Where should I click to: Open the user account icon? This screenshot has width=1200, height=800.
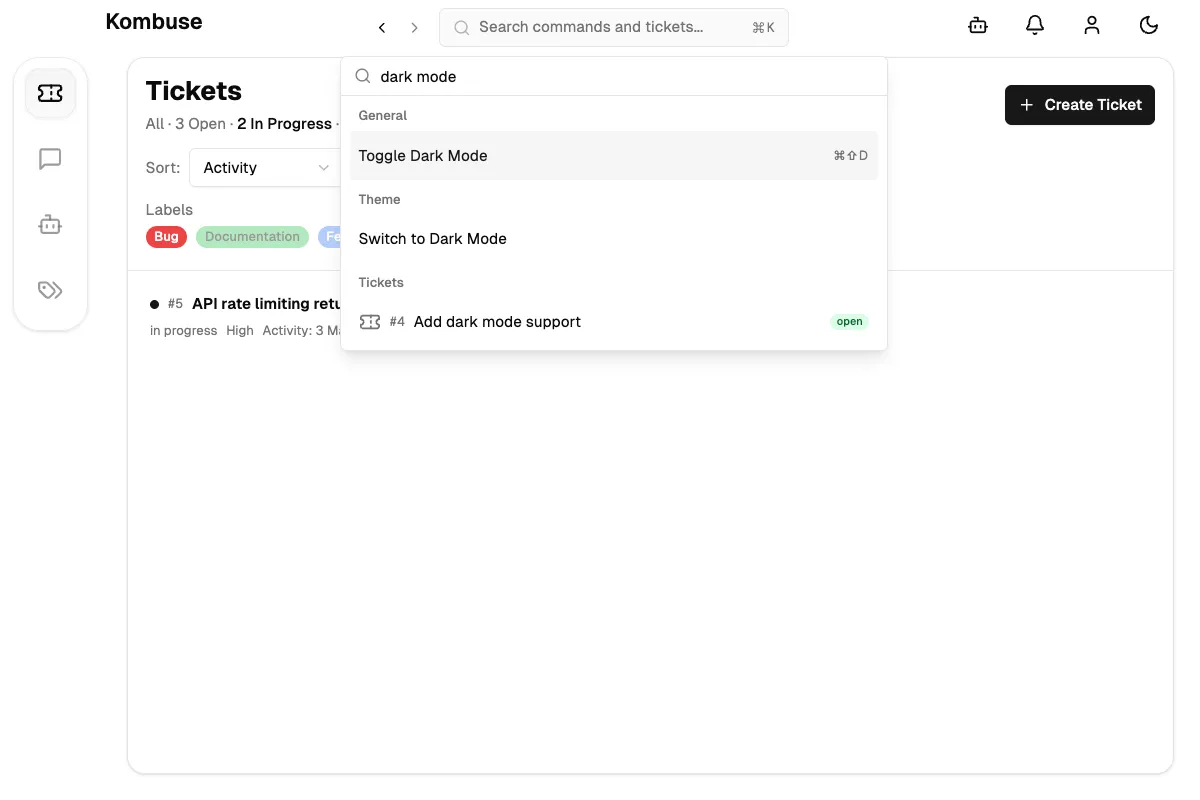pos(1092,25)
